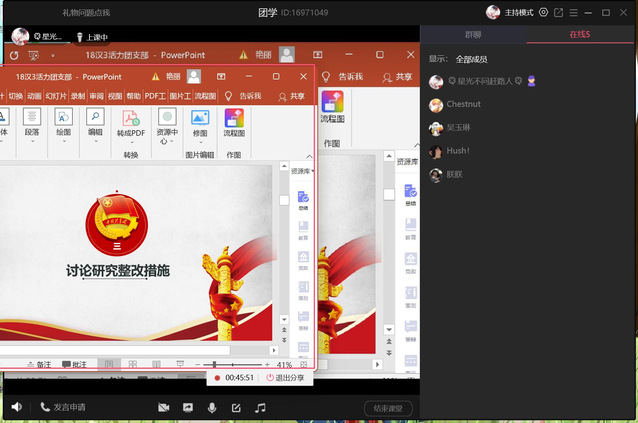Toggle the camera in the bottom bar

(164, 407)
